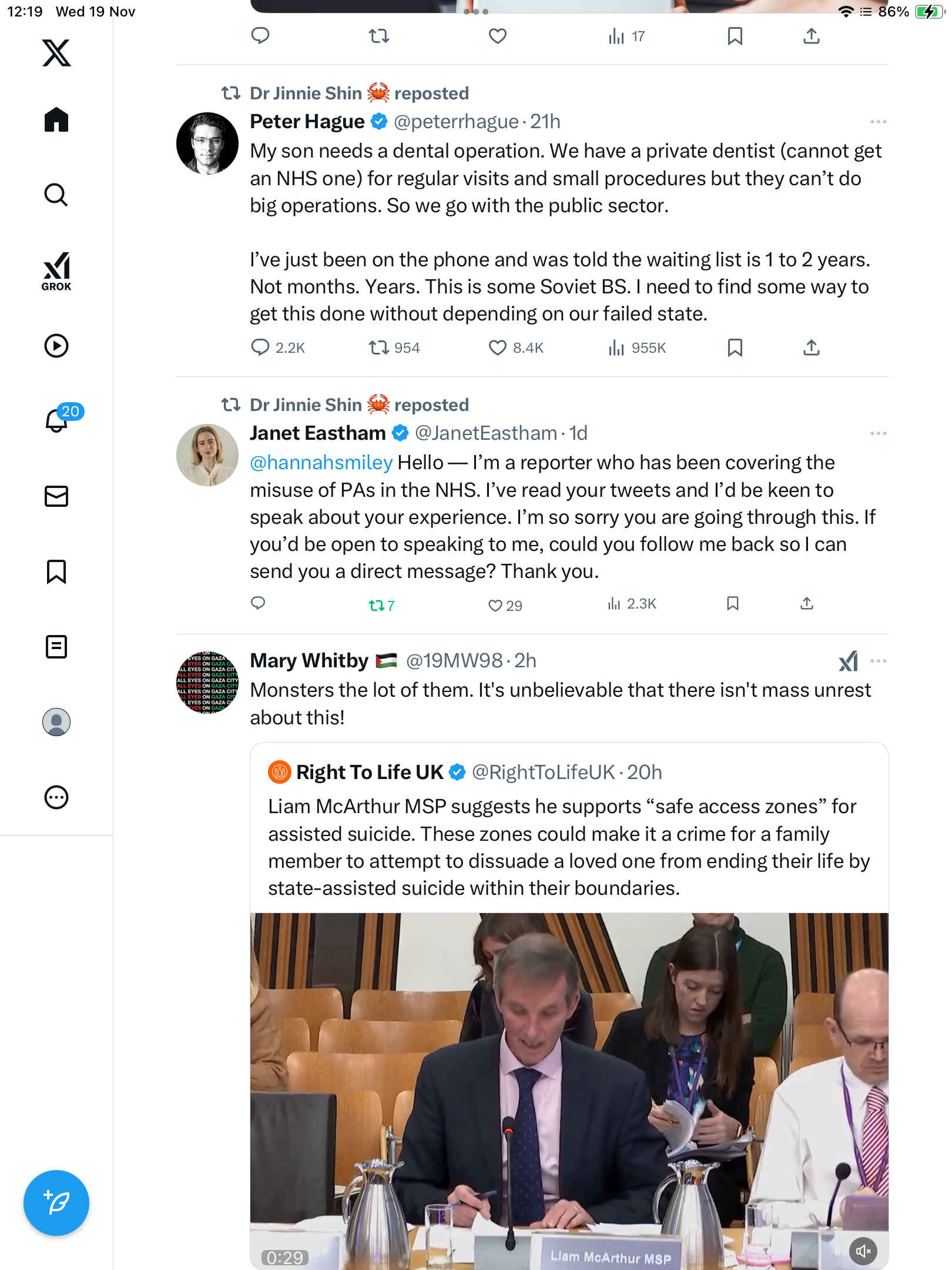Go to the Home timeline
The image size is (952, 1270).
tap(56, 120)
